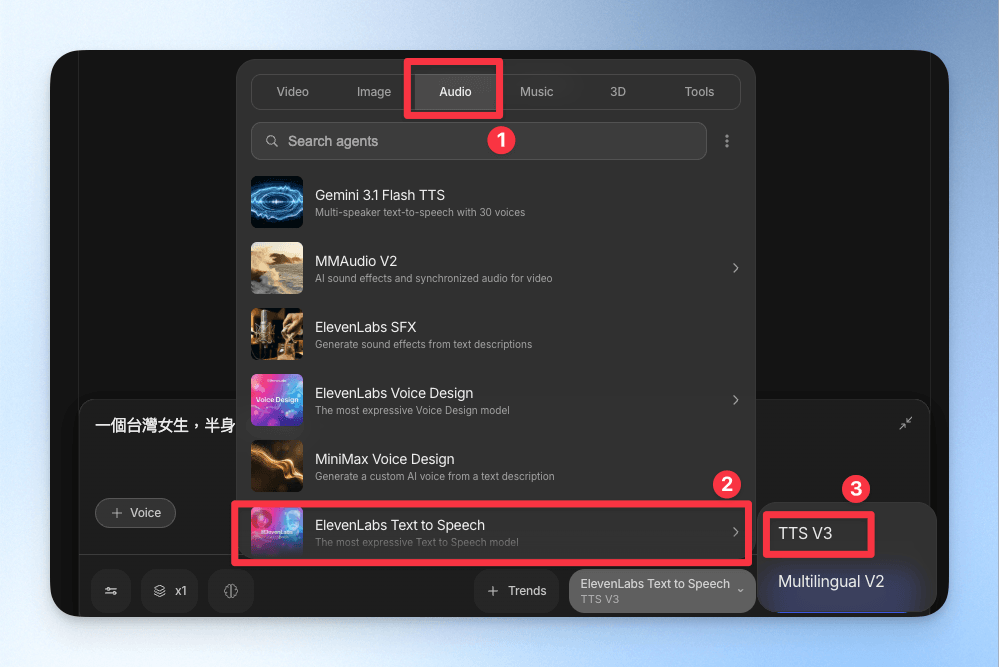The height and width of the screenshot is (667, 999).
Task: Switch to the Tools tab
Action: (699, 92)
